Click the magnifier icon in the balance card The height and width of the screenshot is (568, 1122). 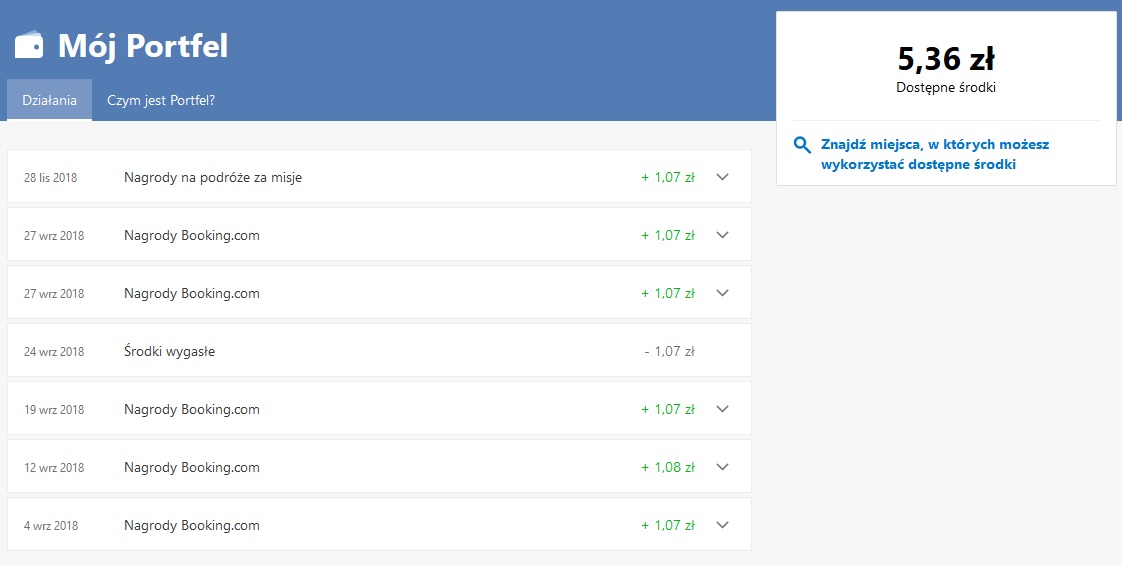coord(802,145)
